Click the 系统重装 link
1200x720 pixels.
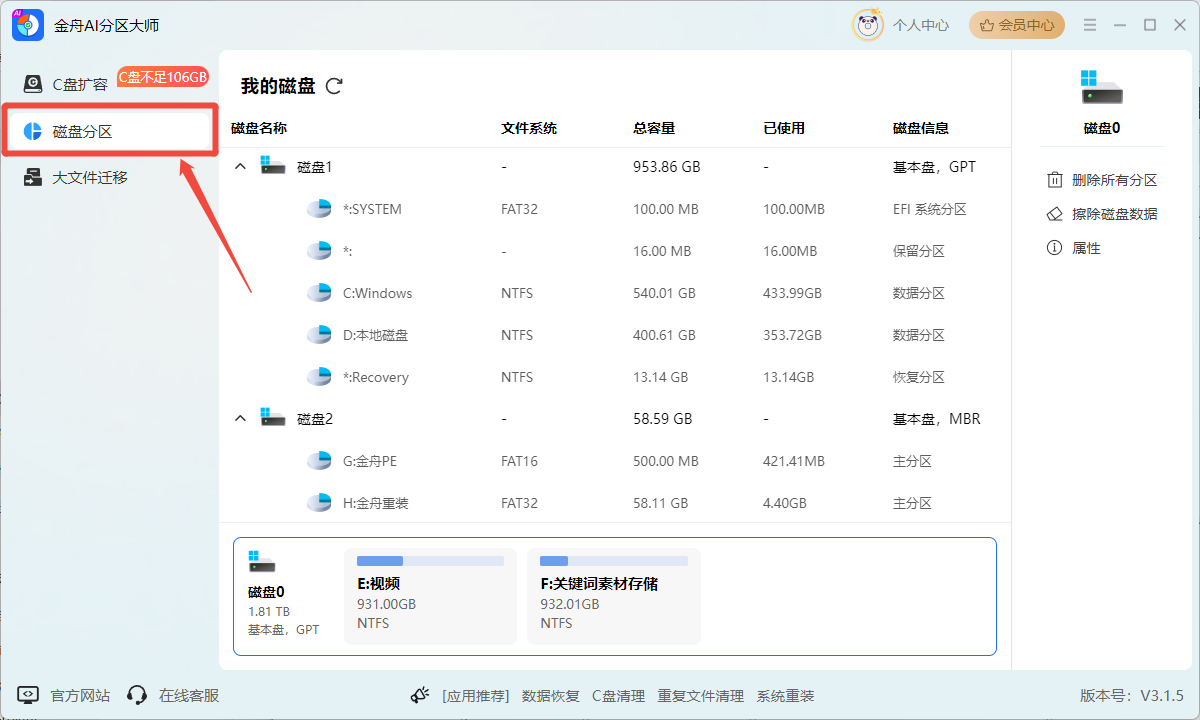(785, 696)
